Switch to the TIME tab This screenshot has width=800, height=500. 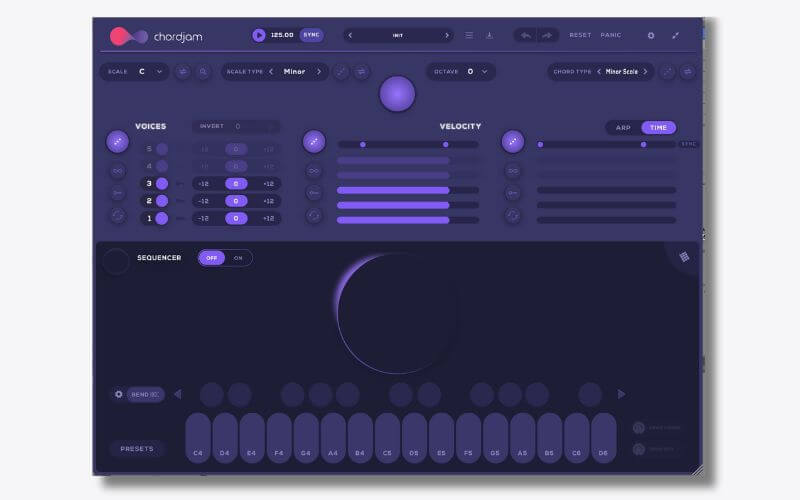[x=658, y=128]
